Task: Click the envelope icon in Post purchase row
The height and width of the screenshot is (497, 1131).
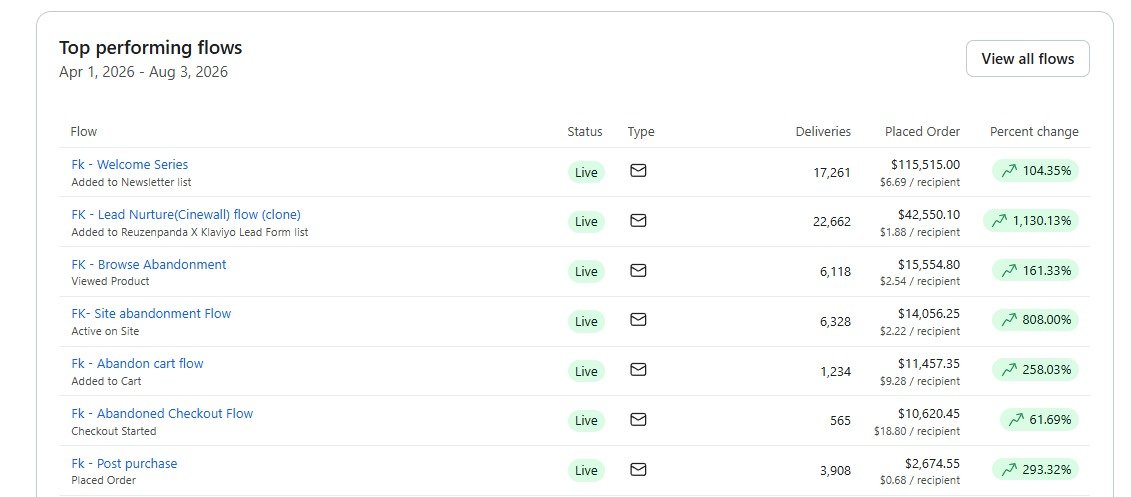Action: (x=638, y=470)
